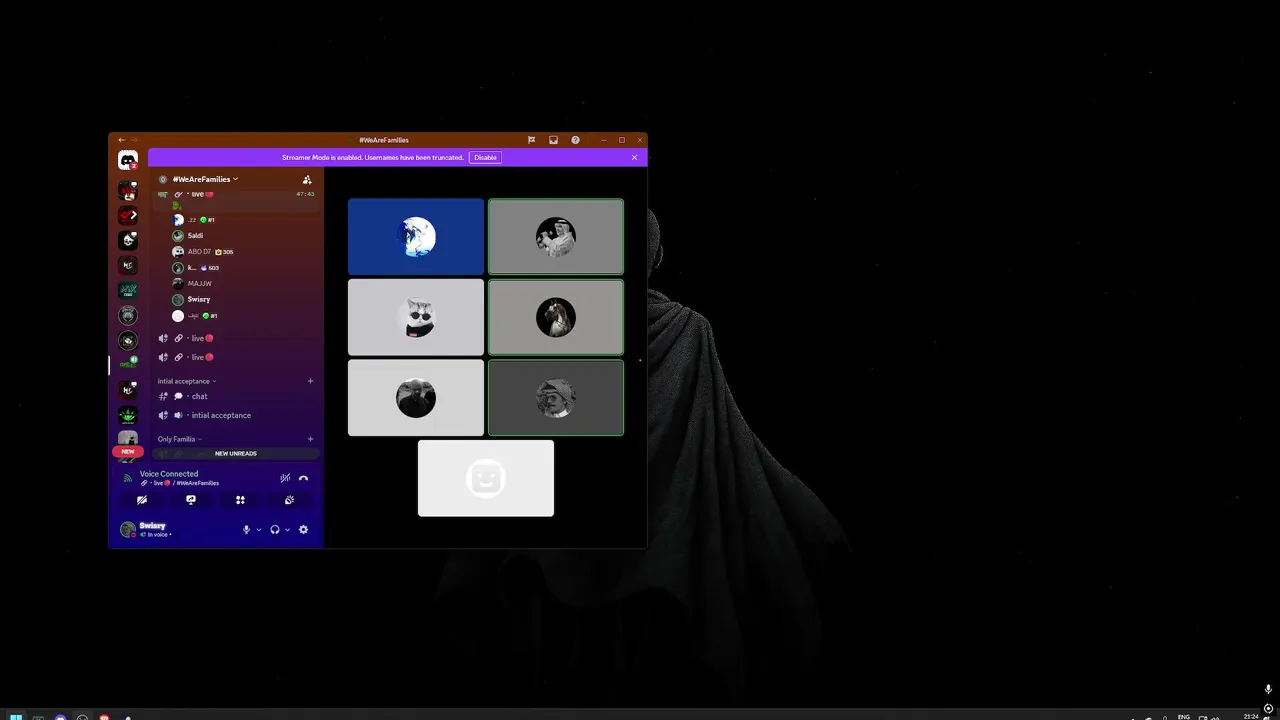The width and height of the screenshot is (1280, 720).
Task: Open the server with green speaker badge
Action: (x=128, y=365)
